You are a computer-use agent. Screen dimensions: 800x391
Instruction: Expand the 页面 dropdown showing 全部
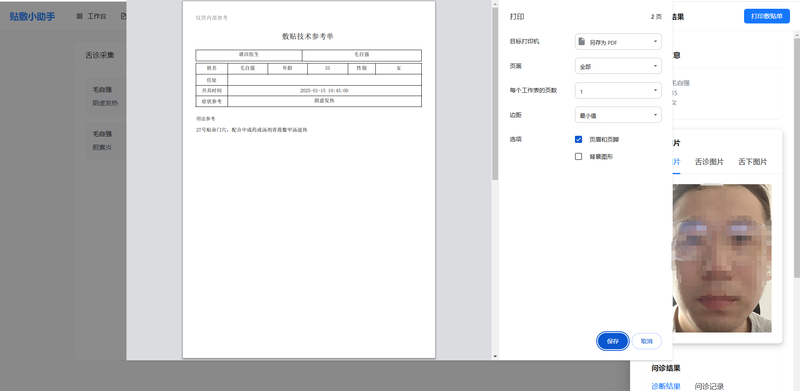pos(618,66)
